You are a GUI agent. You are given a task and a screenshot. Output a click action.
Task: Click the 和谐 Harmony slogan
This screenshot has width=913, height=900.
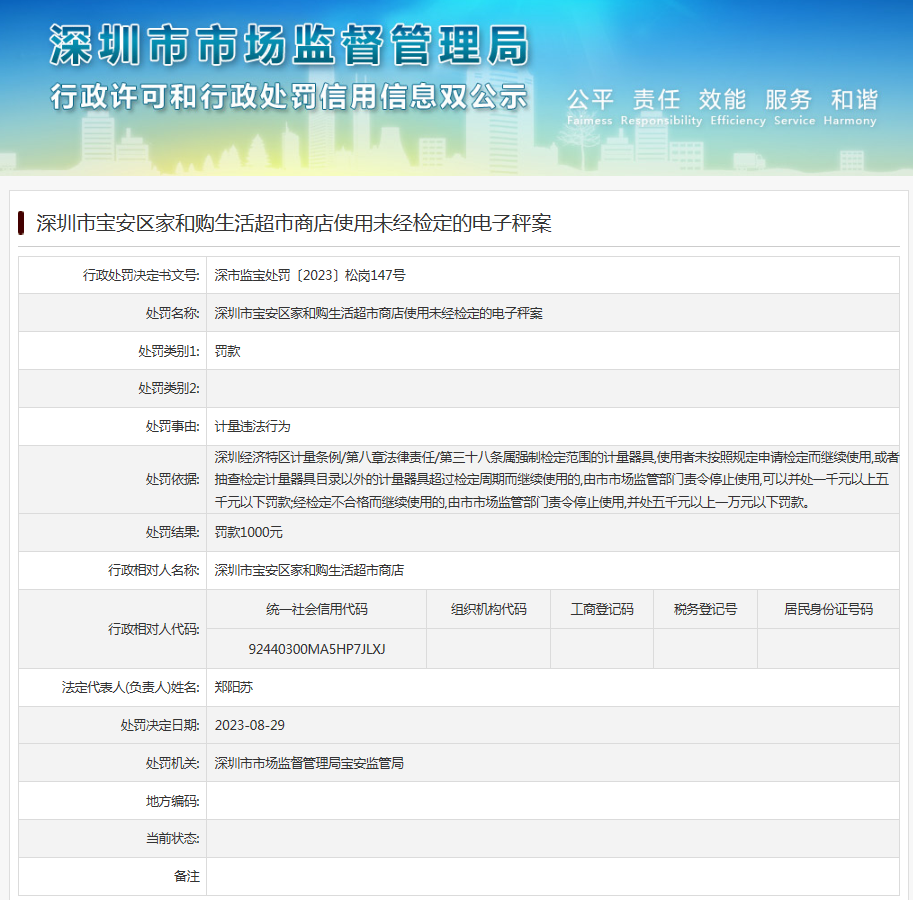pyautogui.click(x=850, y=107)
